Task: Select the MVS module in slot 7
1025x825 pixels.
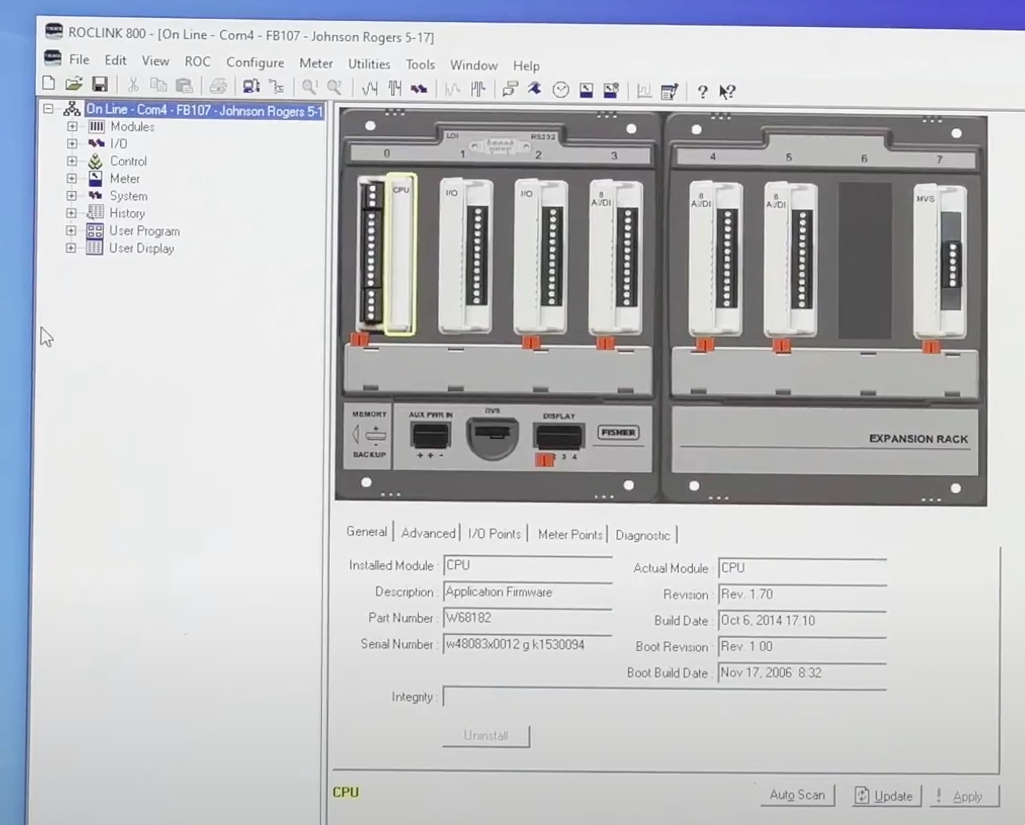Action: click(x=940, y=261)
